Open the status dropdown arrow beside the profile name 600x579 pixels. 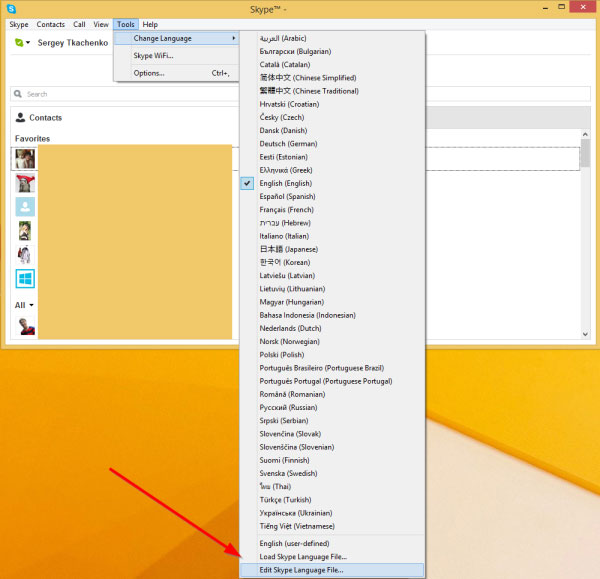point(29,44)
